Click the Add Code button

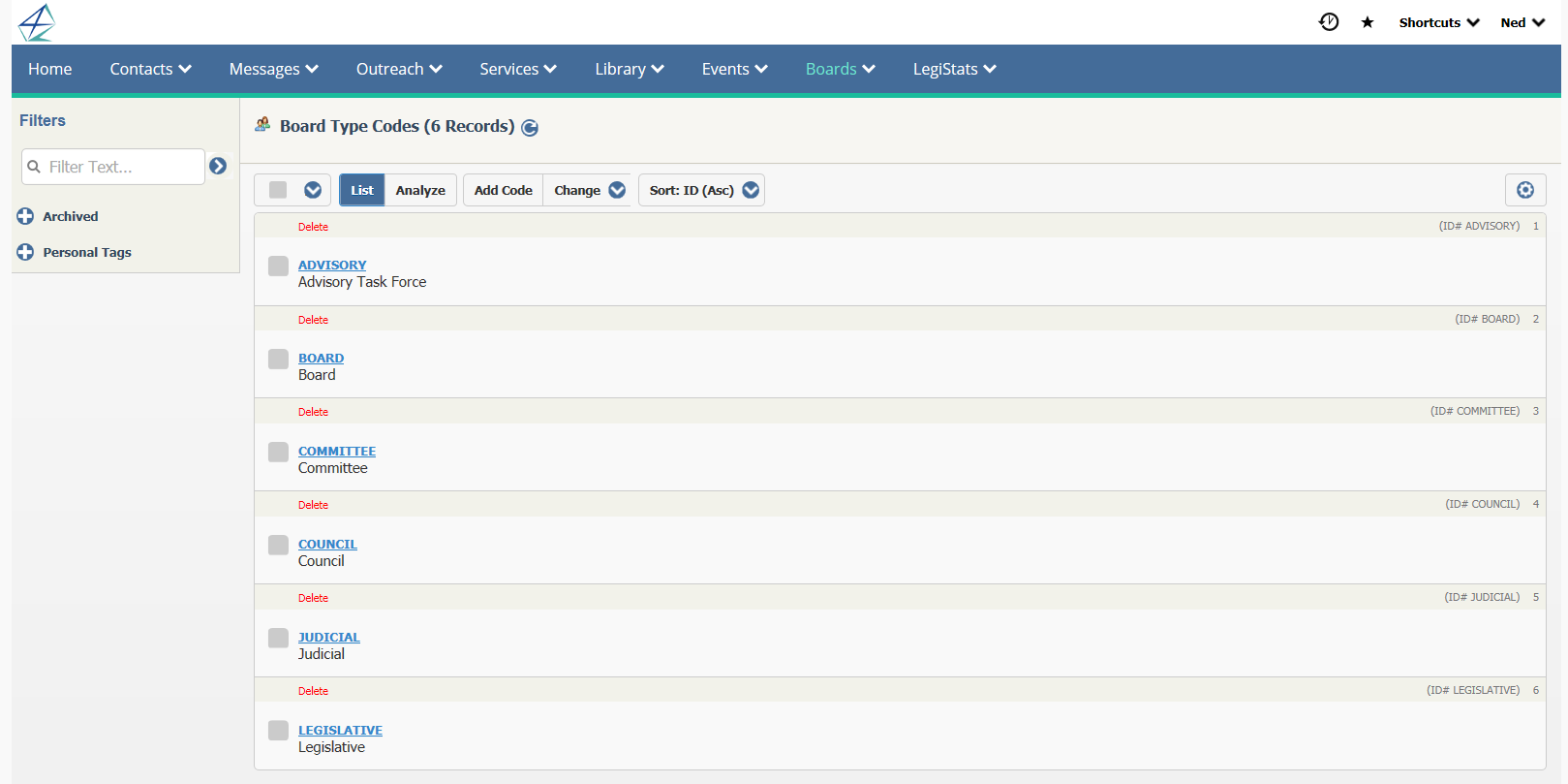coord(504,190)
